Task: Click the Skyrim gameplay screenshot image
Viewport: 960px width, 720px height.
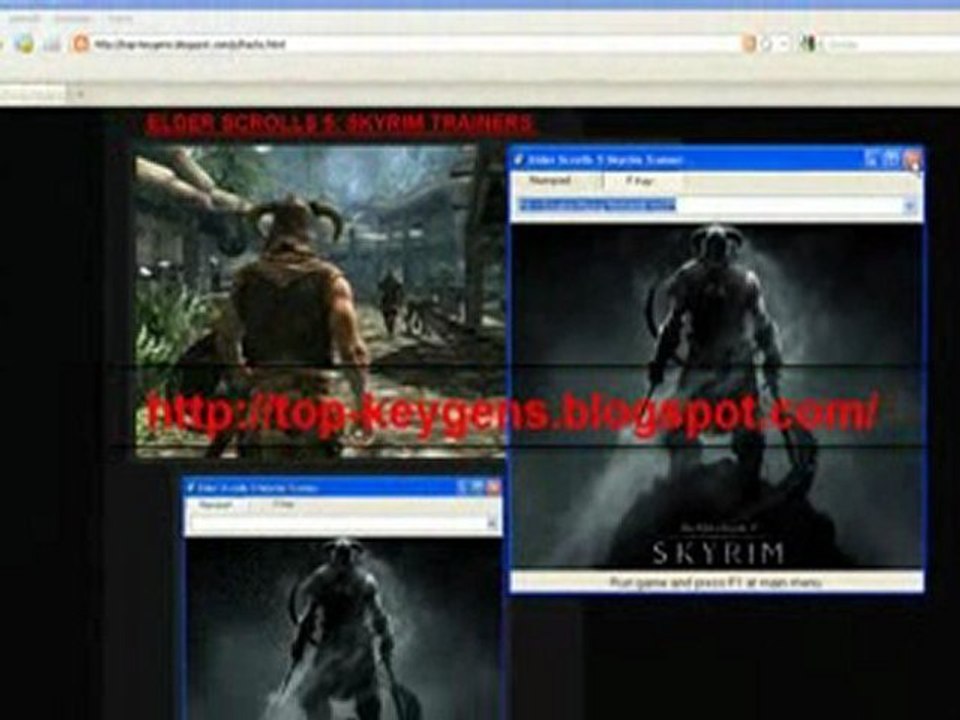Action: tap(320, 301)
